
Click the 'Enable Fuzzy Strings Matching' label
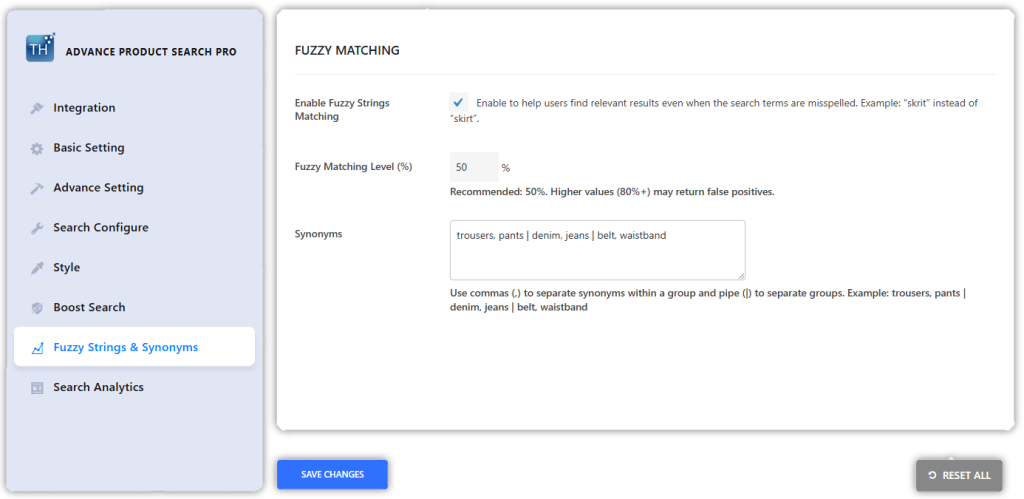pos(342,110)
